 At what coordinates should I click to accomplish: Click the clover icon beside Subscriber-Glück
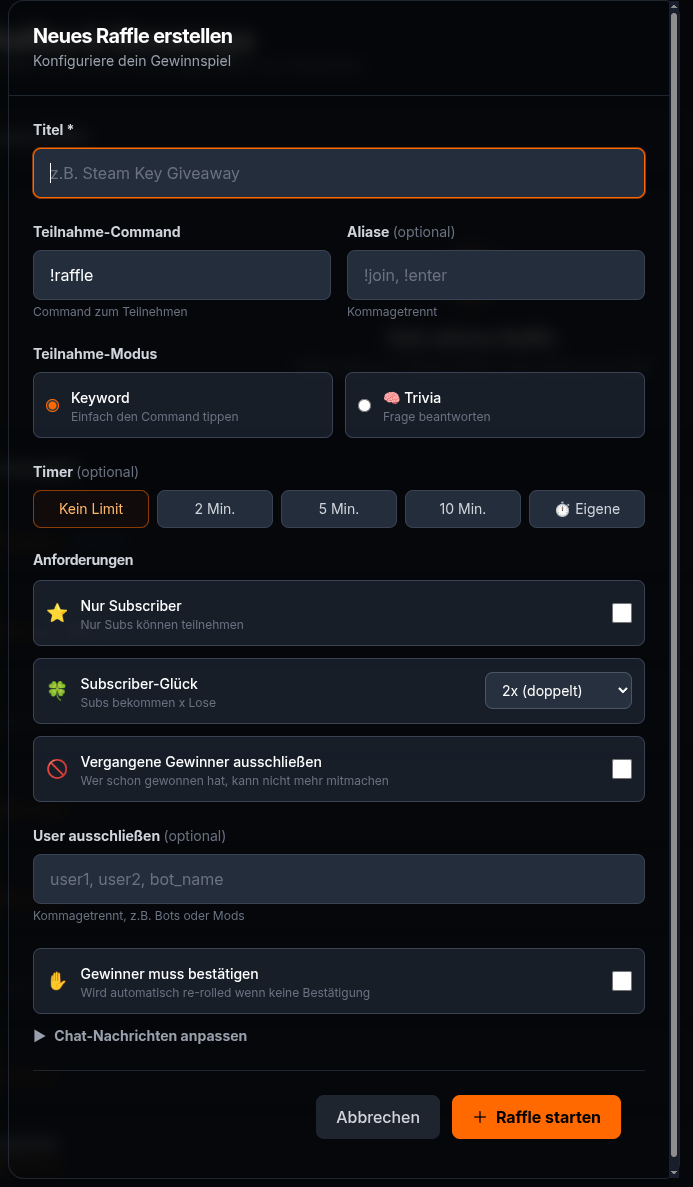coord(57,690)
